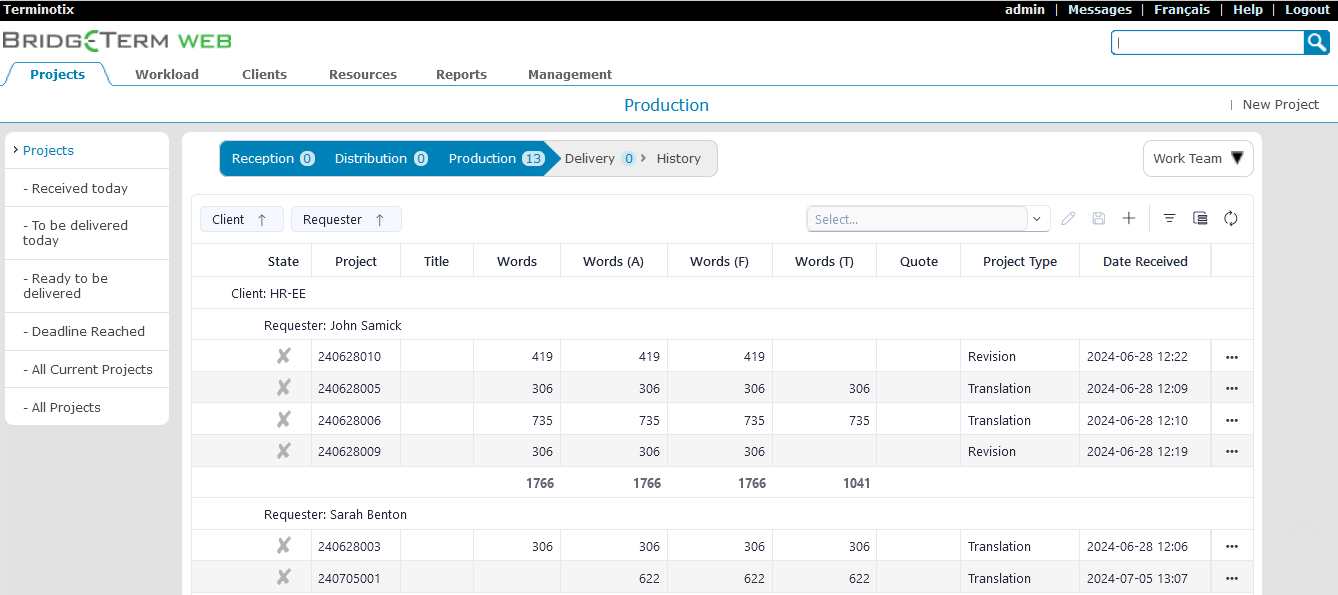Open the row menu for project 240628010
1338x595 pixels.
[1231, 357]
